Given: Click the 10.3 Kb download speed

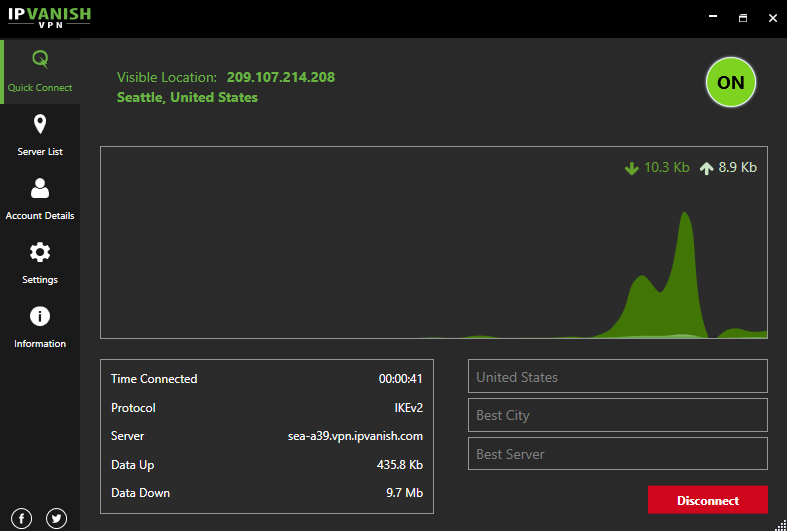Looking at the screenshot, I should [x=667, y=167].
